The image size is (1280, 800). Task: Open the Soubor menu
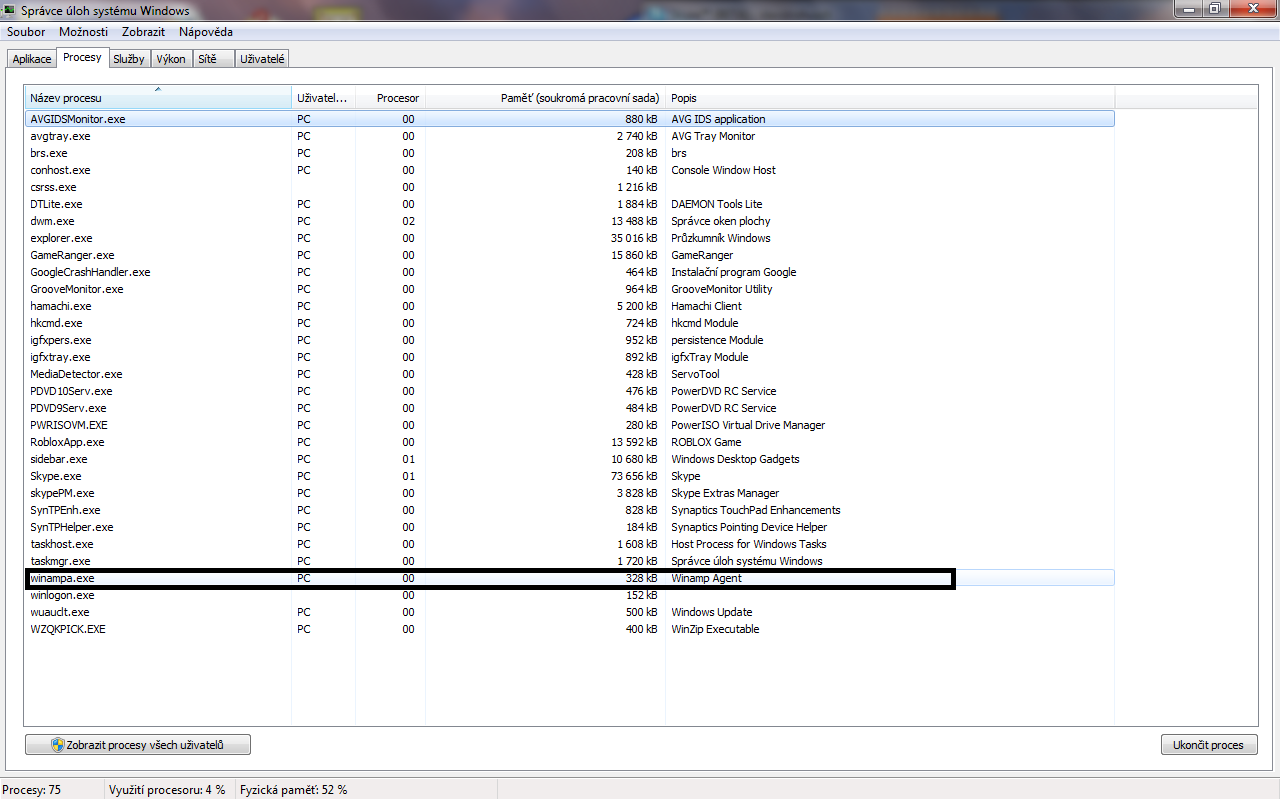(x=26, y=32)
